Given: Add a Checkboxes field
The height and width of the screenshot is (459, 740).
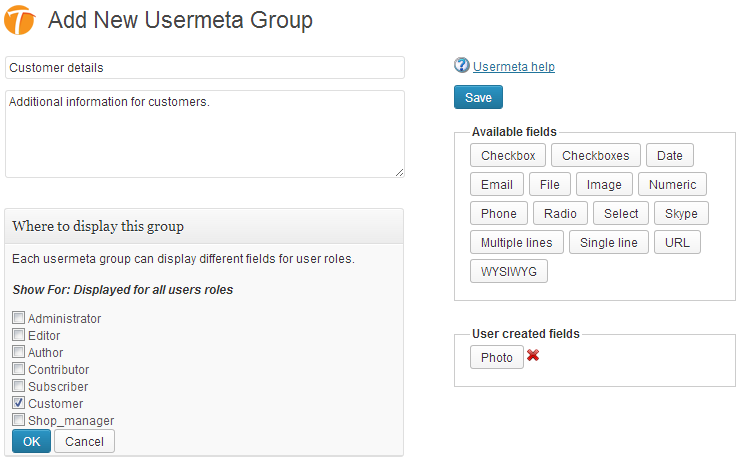Looking at the screenshot, I should 596,155.
